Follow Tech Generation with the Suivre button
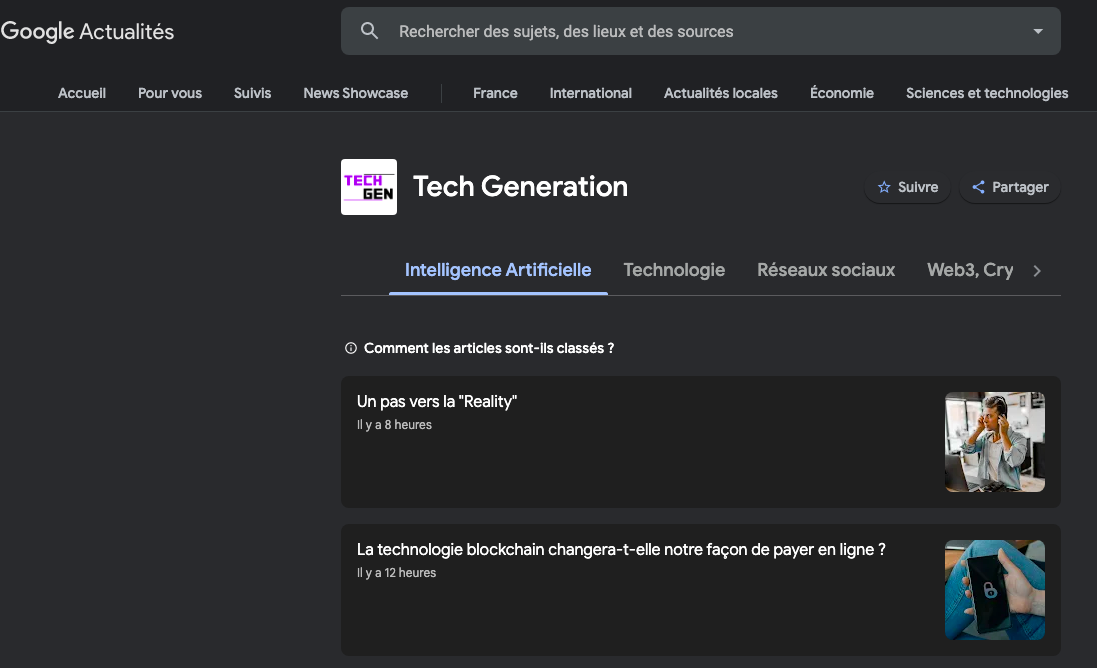This screenshot has height=668, width=1097. tap(907, 187)
